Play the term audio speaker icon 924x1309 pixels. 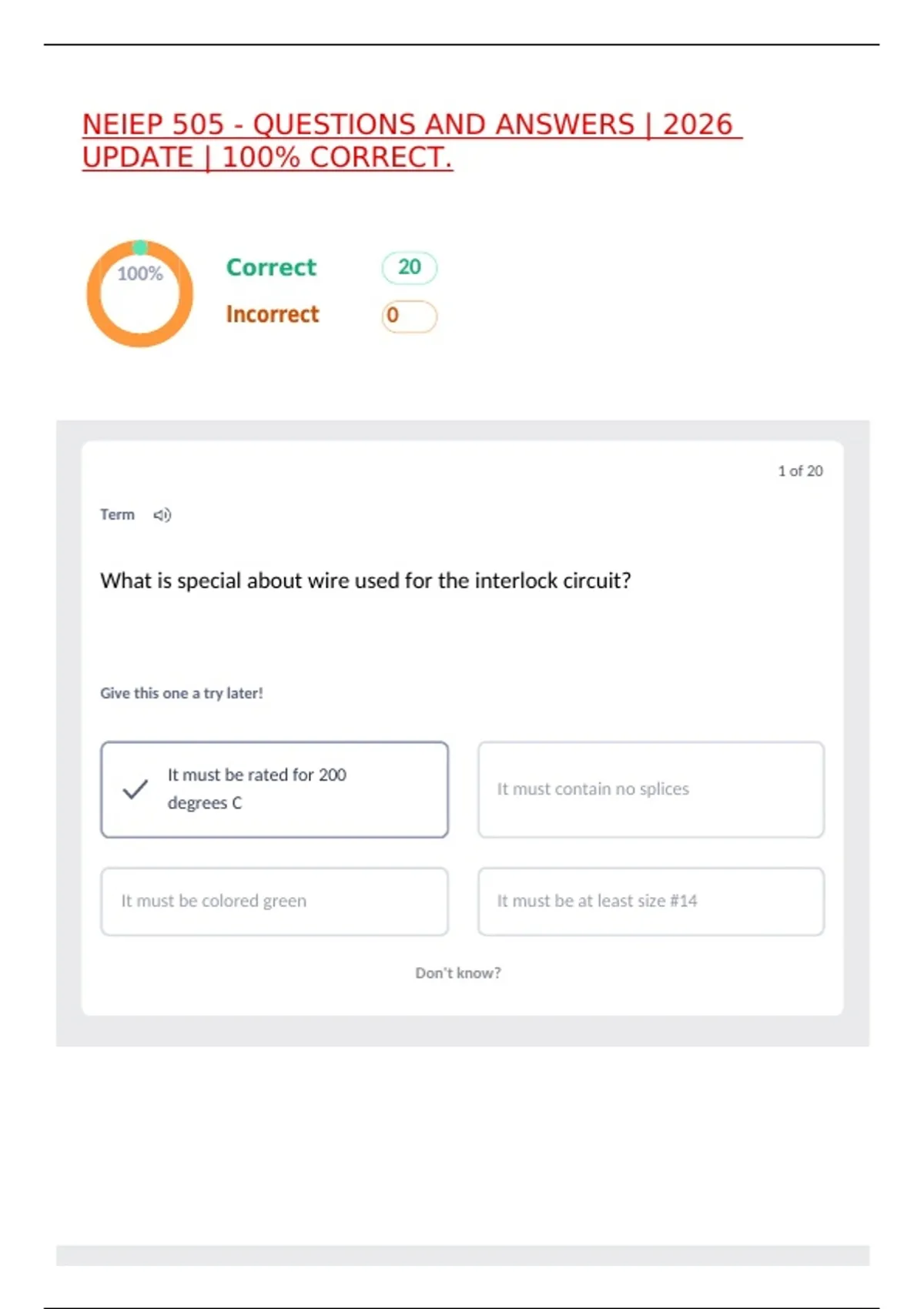tap(162, 515)
